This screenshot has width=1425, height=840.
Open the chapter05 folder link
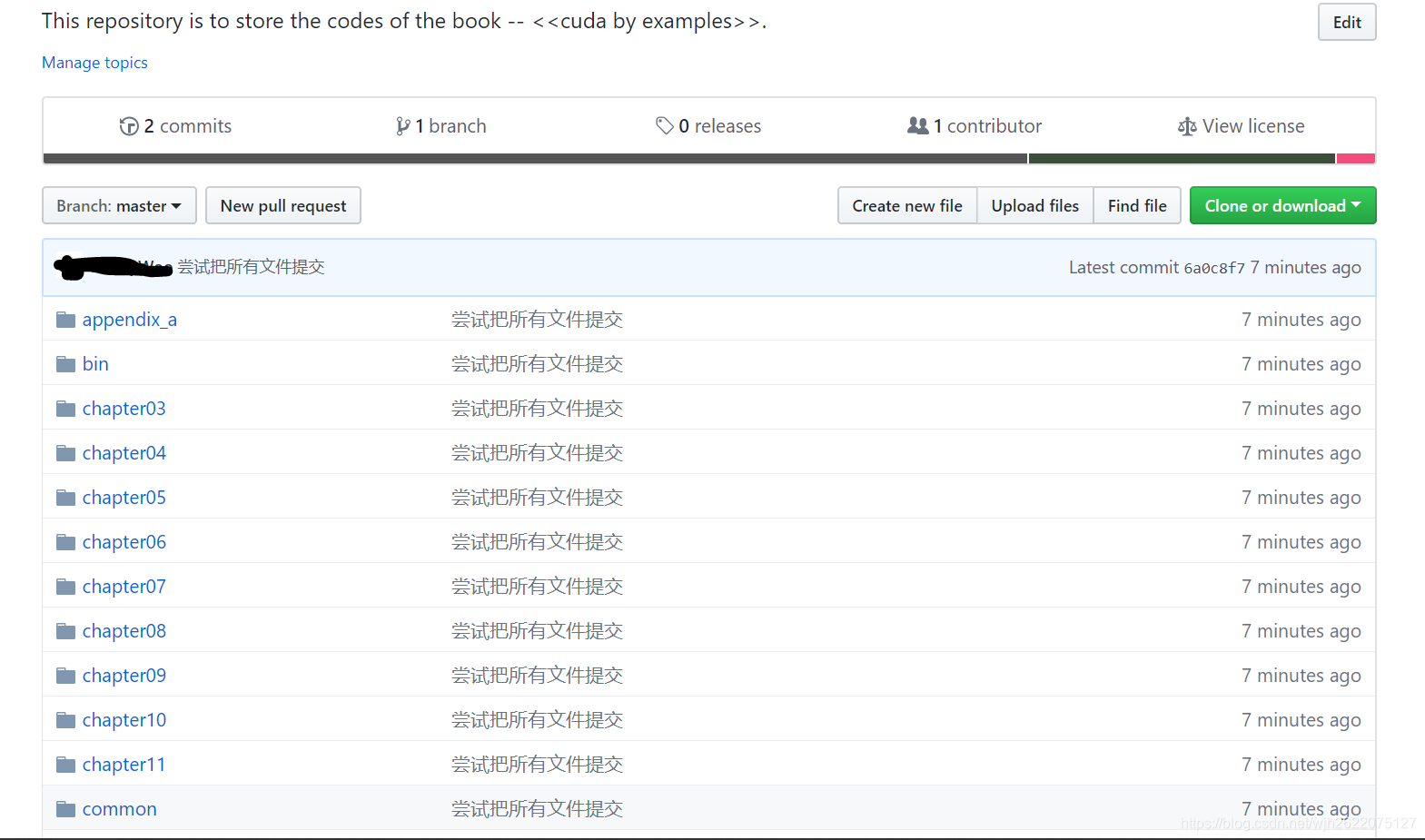pyautogui.click(x=124, y=498)
